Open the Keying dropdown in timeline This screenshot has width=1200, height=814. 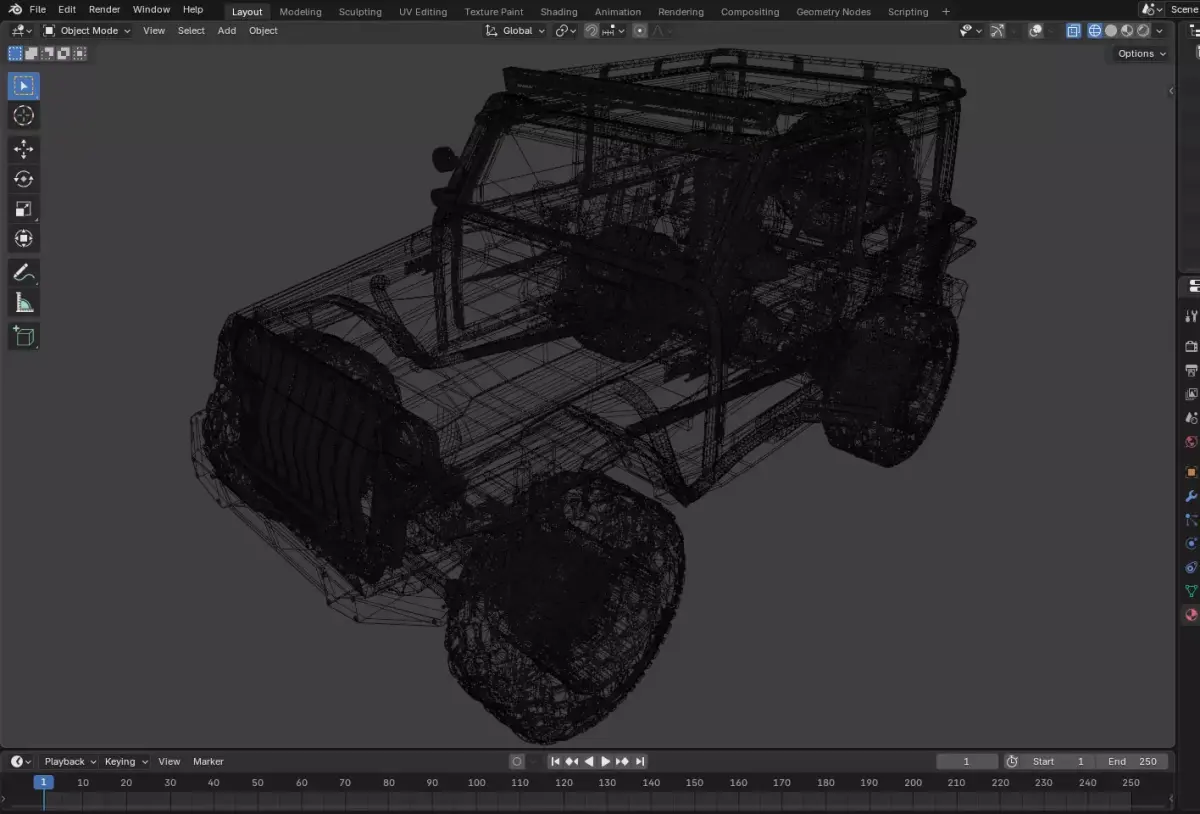click(125, 762)
